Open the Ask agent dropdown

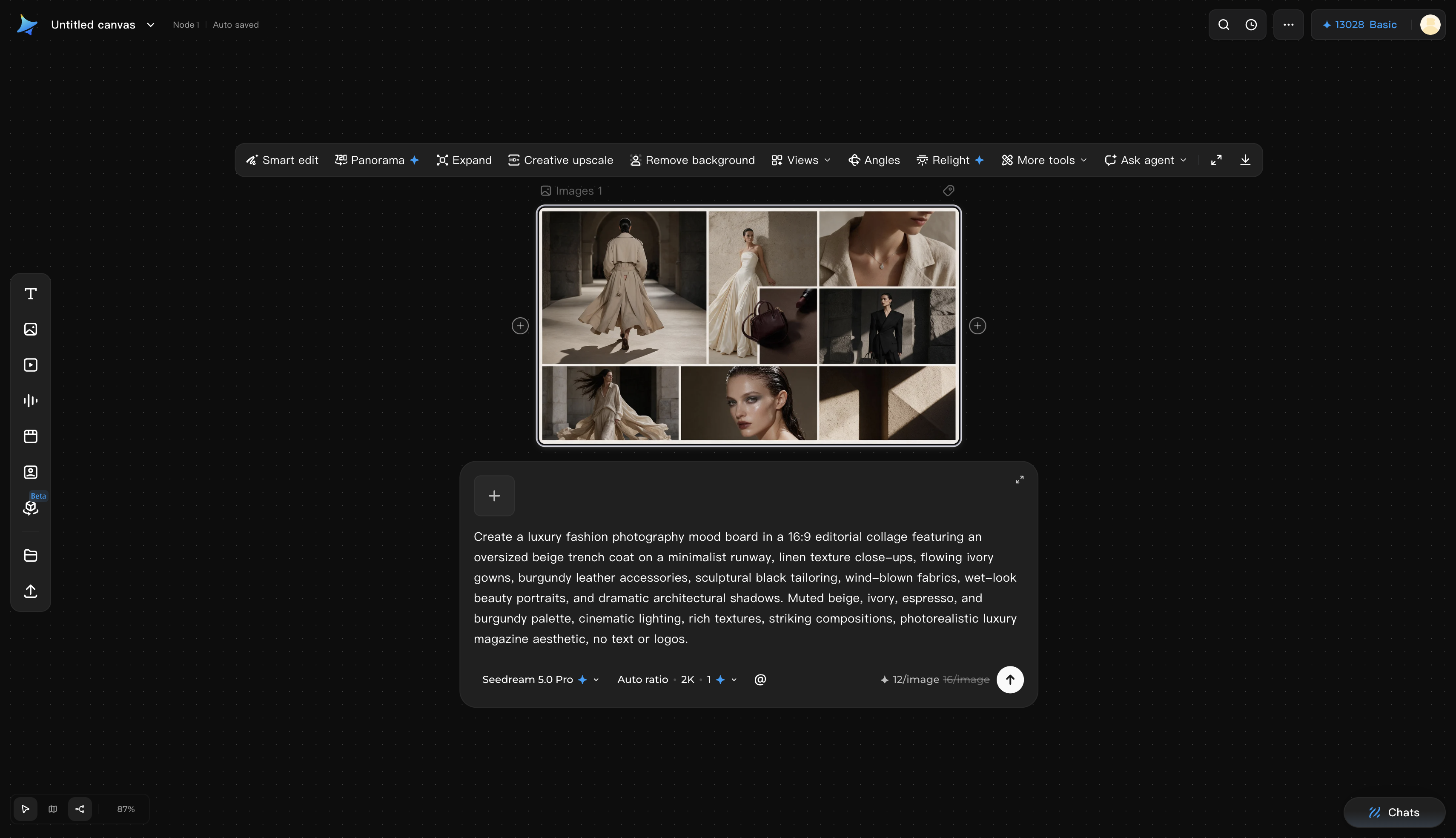coord(1145,160)
